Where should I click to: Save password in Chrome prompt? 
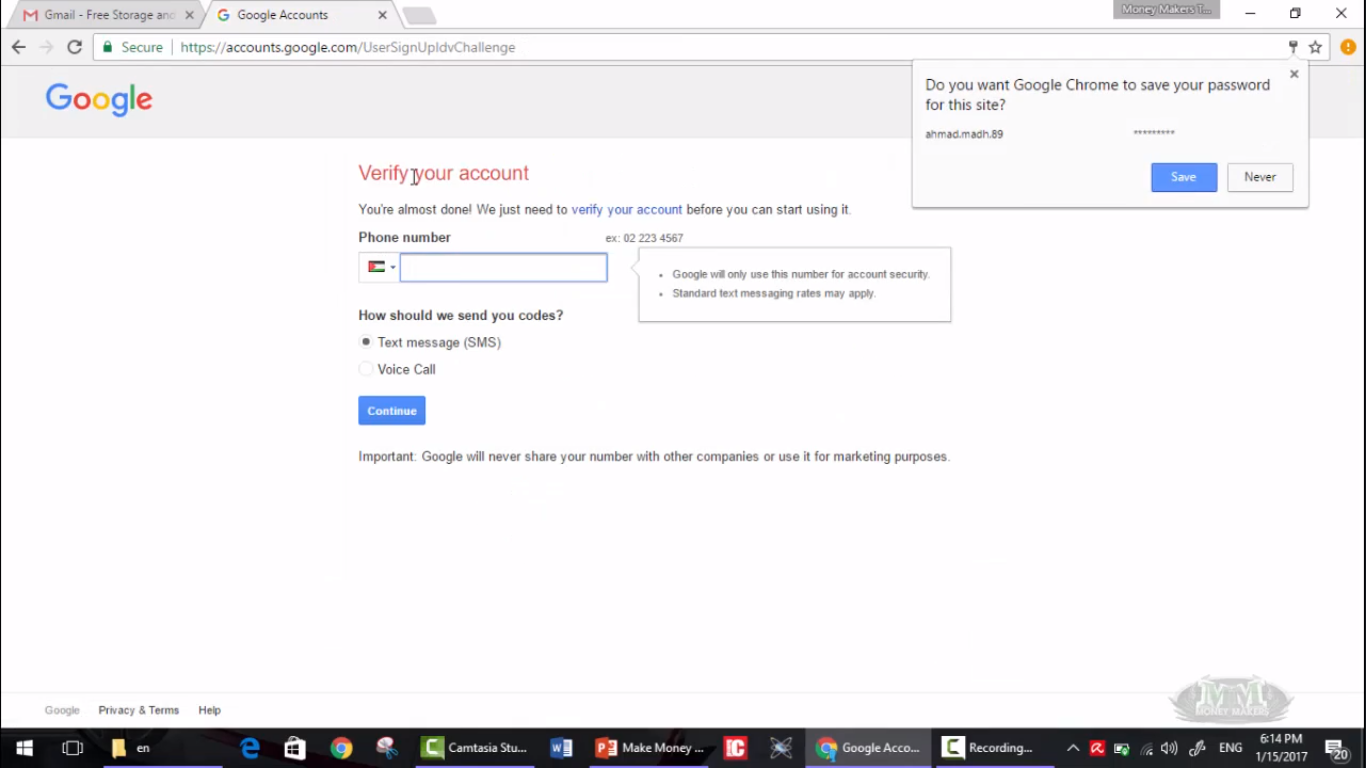(1184, 177)
